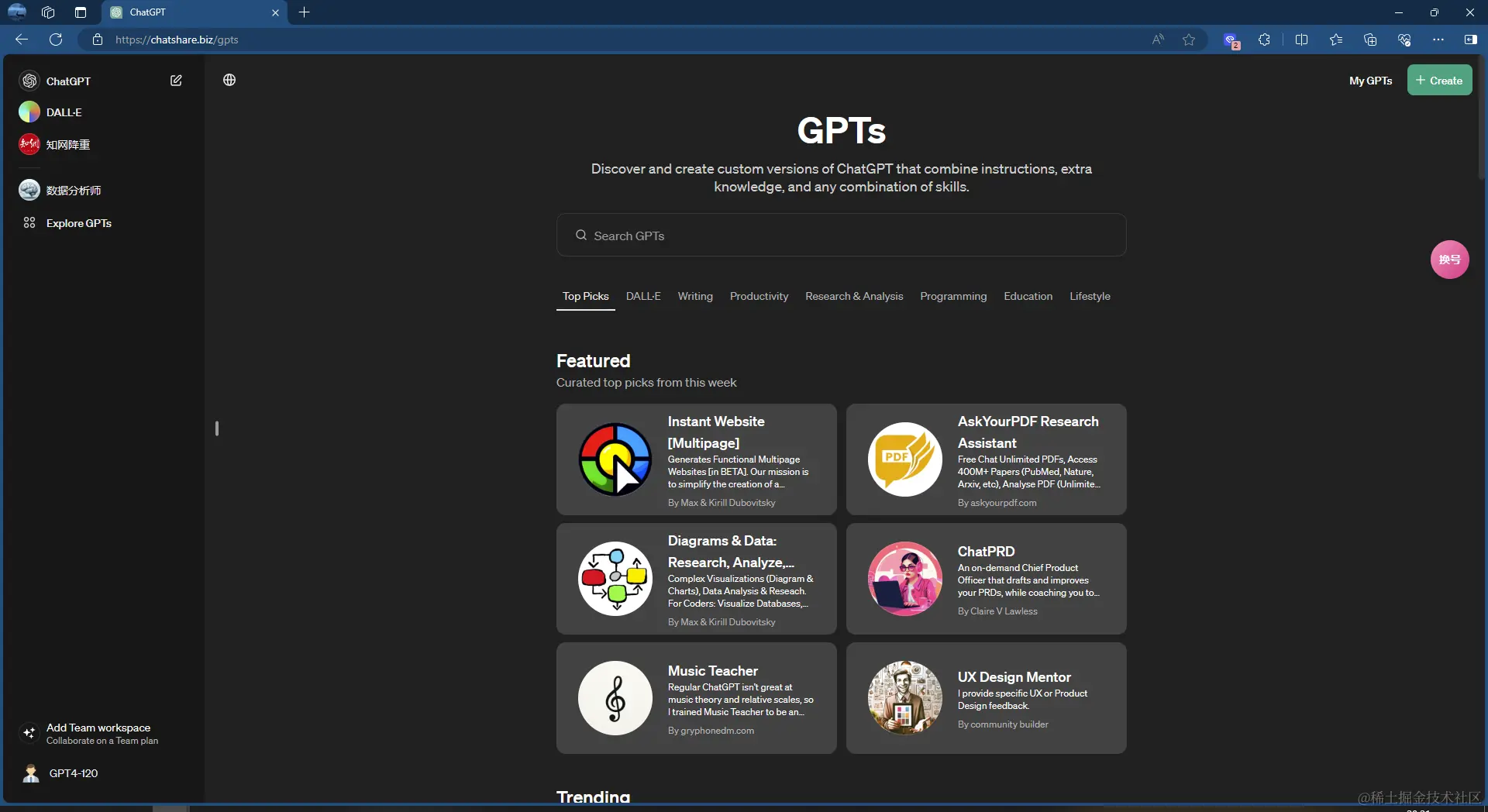This screenshot has height=812, width=1488.
Task: Click the lock site info icon
Action: point(98,40)
